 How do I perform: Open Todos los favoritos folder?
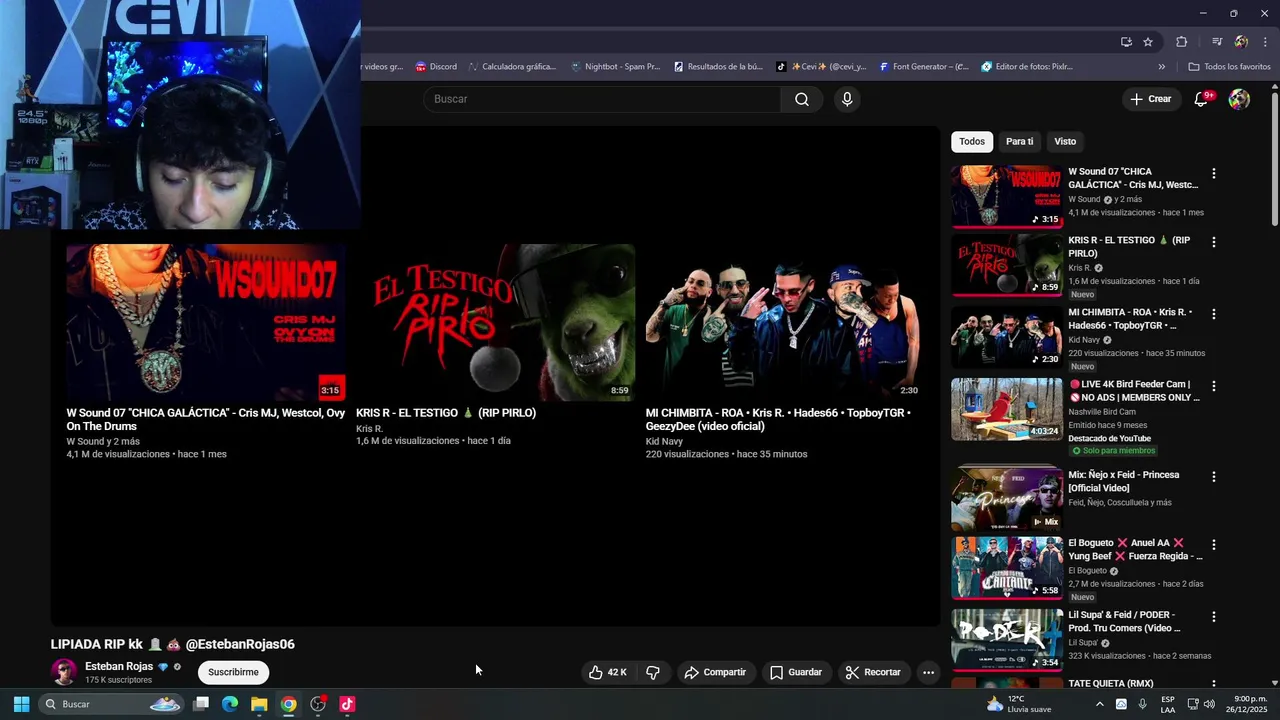pos(1230,67)
